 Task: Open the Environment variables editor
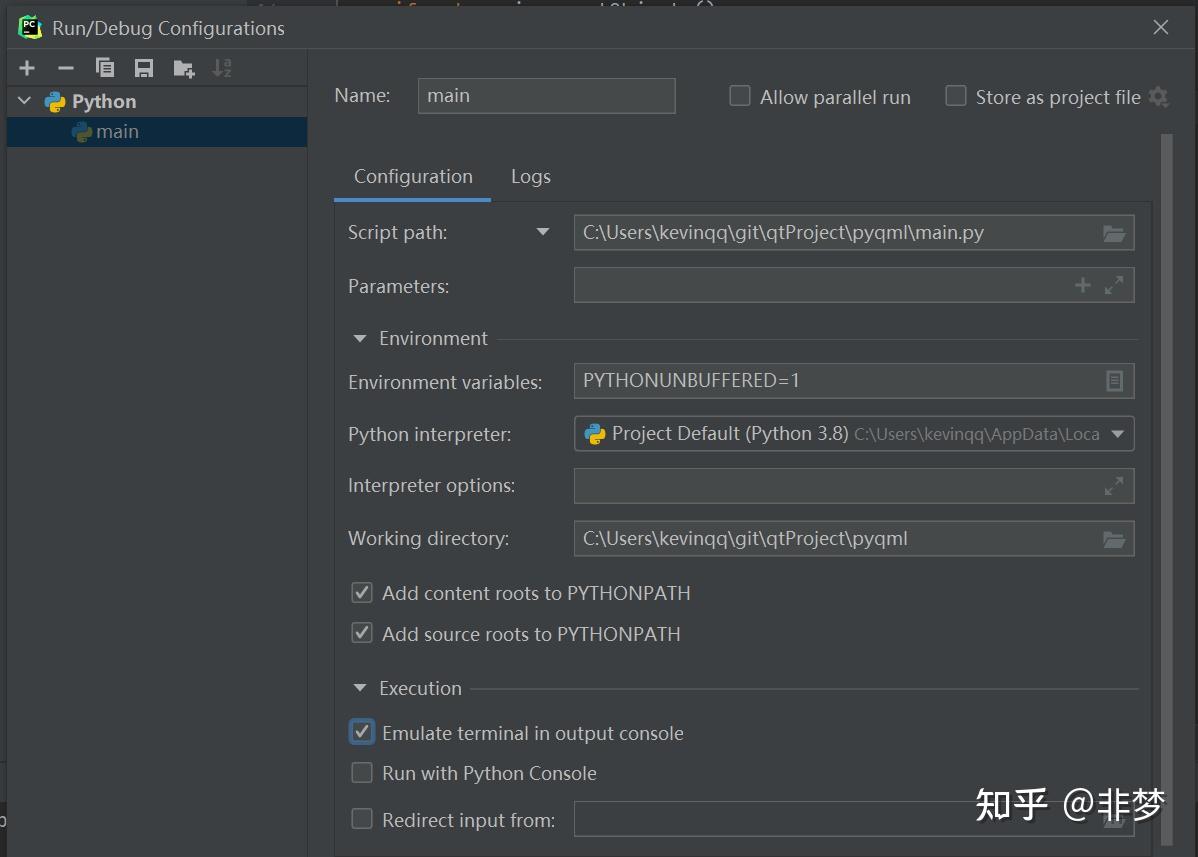coord(1114,381)
